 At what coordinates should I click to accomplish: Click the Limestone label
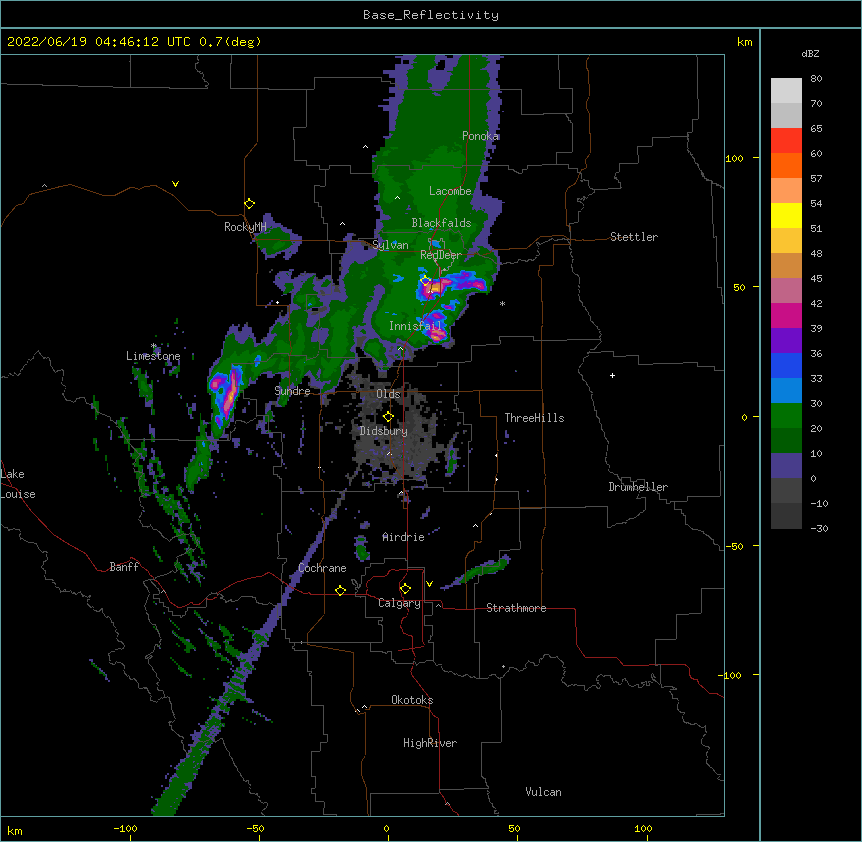(x=153, y=356)
